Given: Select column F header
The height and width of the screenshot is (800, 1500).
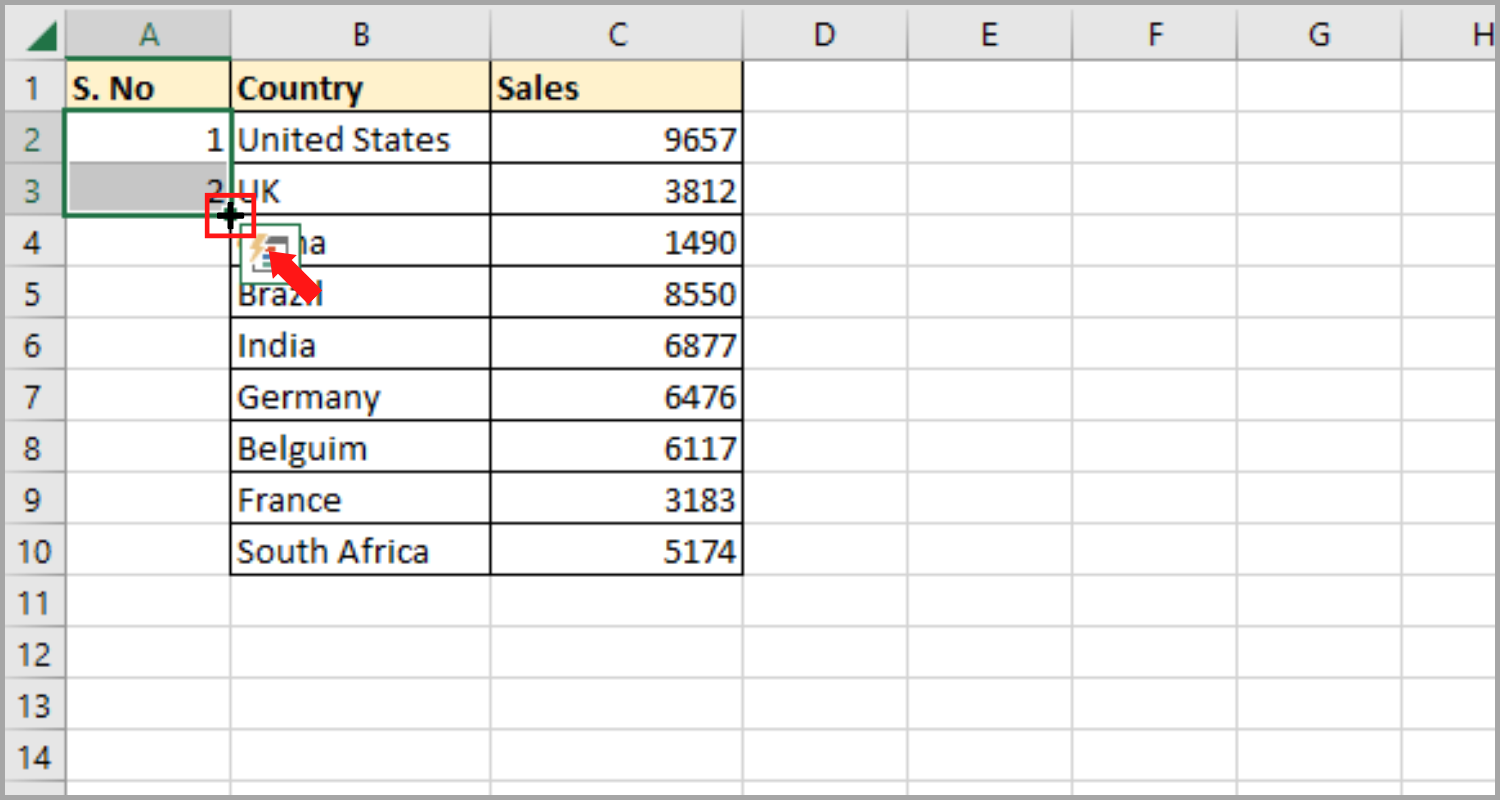Looking at the screenshot, I should 1155,36.
